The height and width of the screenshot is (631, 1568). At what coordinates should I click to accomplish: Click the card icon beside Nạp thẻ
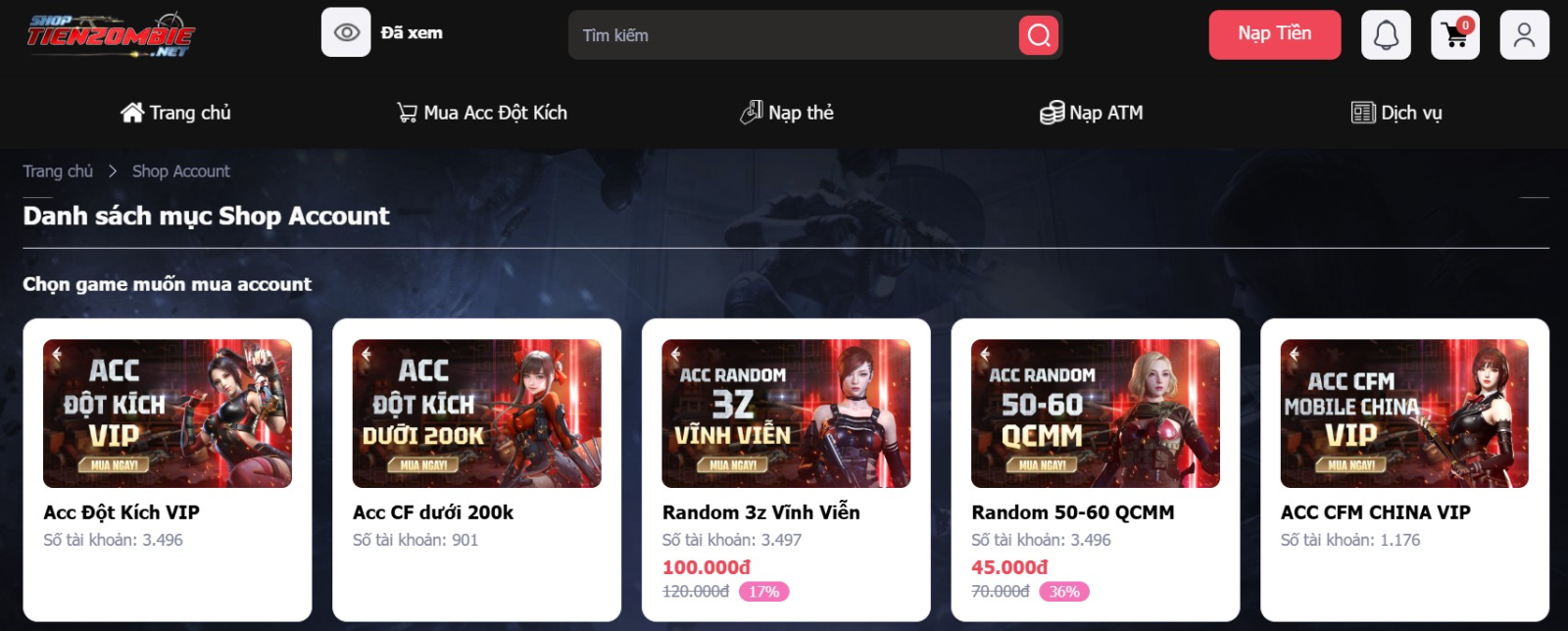(752, 113)
